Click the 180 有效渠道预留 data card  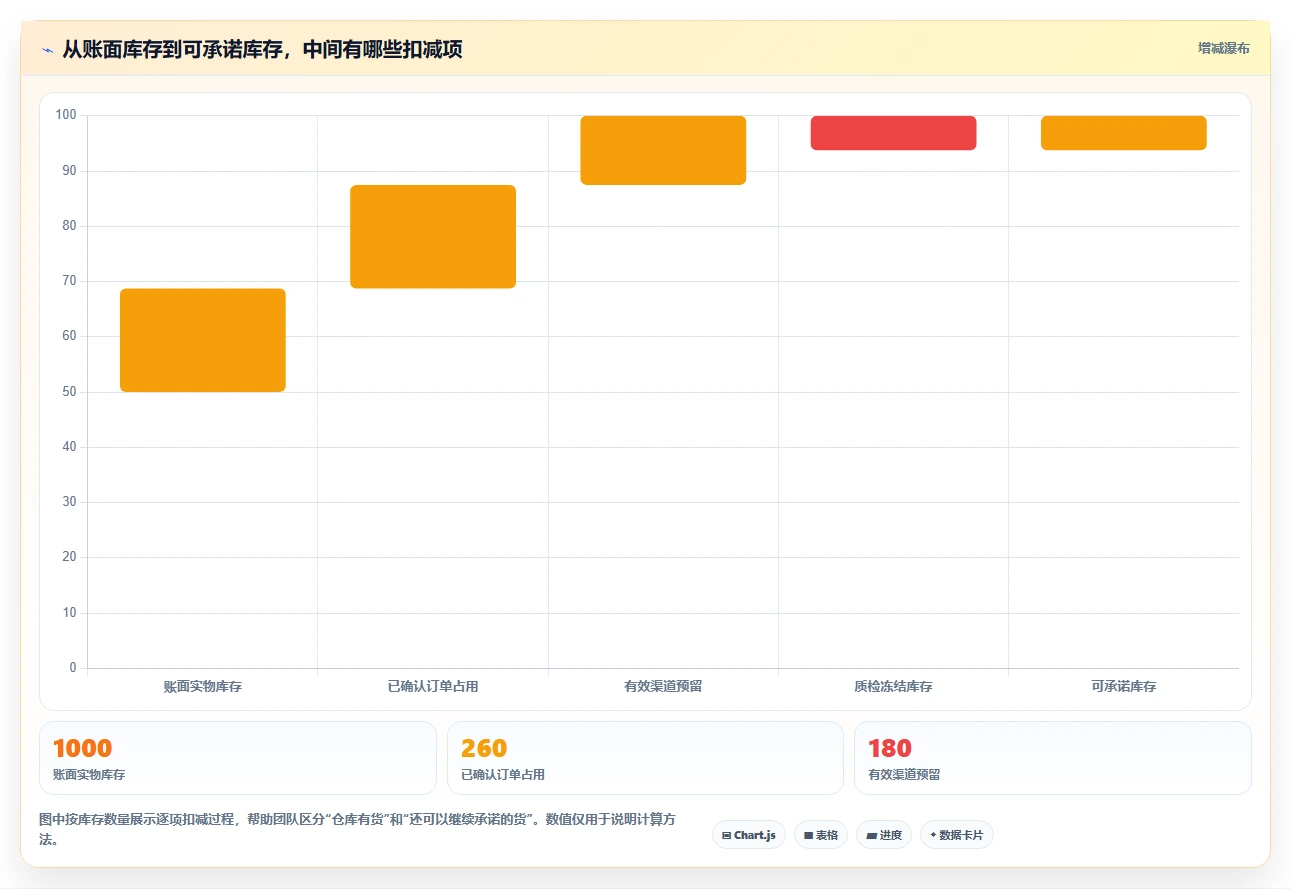(1053, 758)
